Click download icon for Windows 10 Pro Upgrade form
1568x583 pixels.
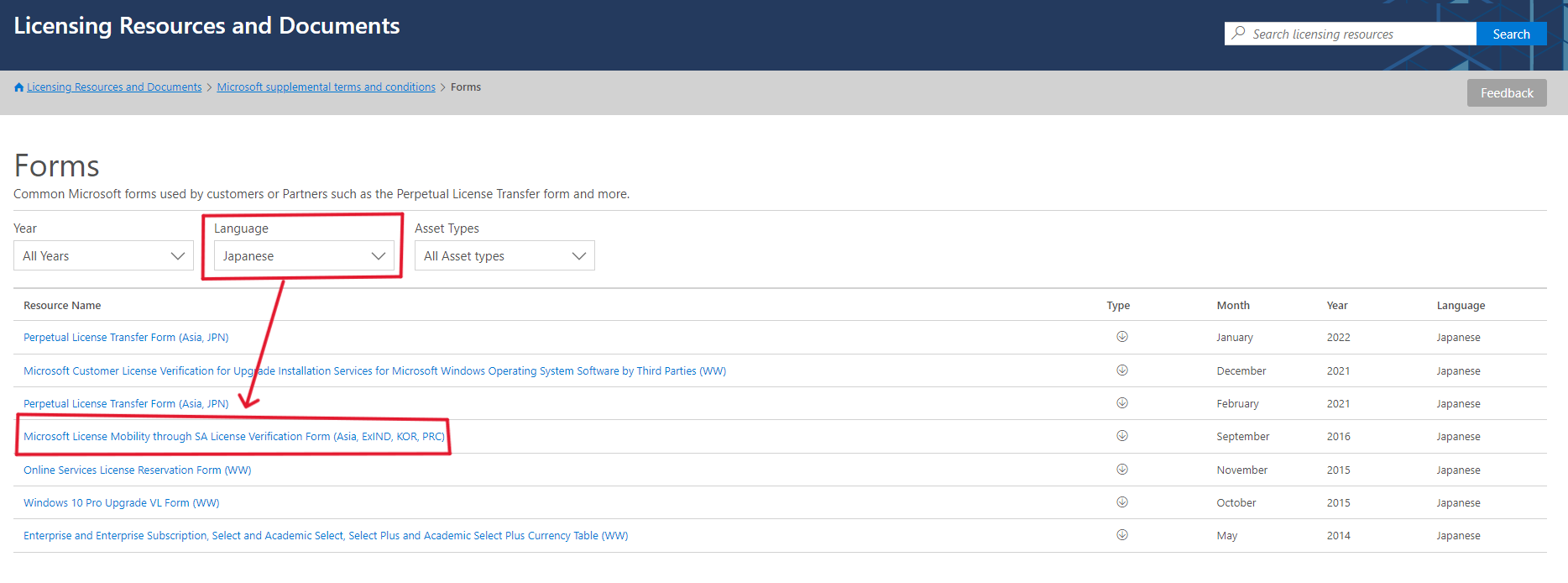pos(1121,502)
